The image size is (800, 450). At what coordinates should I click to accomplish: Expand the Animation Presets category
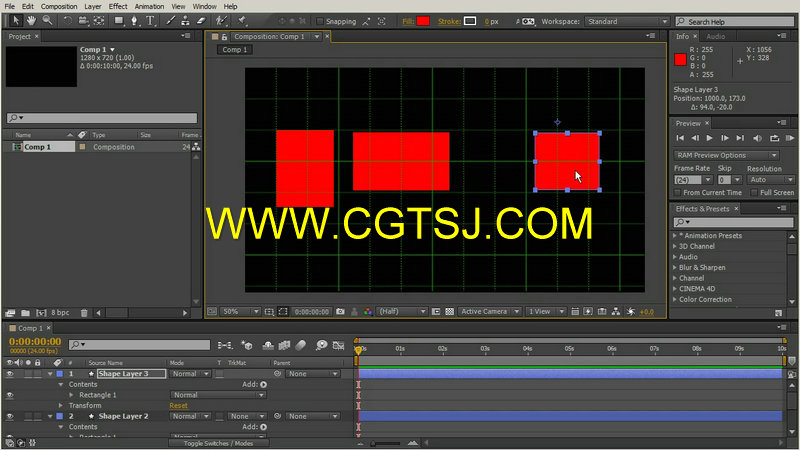click(675, 236)
